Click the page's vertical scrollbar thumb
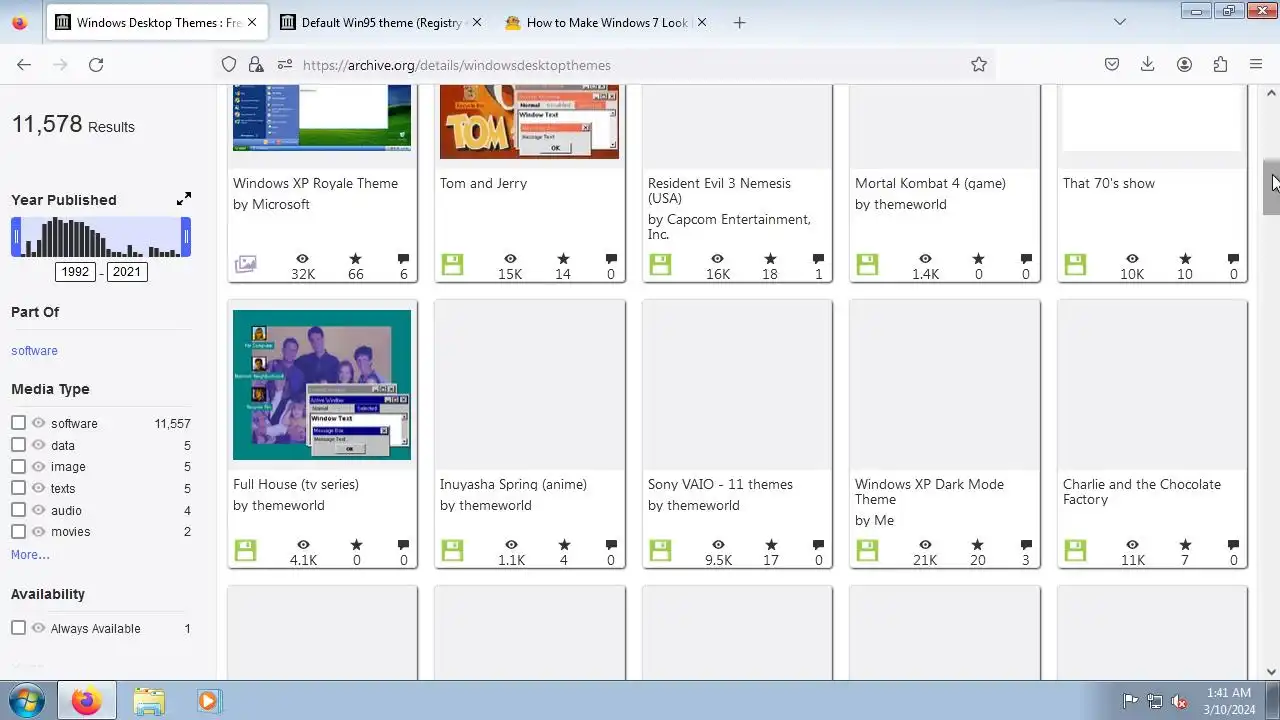The height and width of the screenshot is (720, 1280). (x=1271, y=186)
